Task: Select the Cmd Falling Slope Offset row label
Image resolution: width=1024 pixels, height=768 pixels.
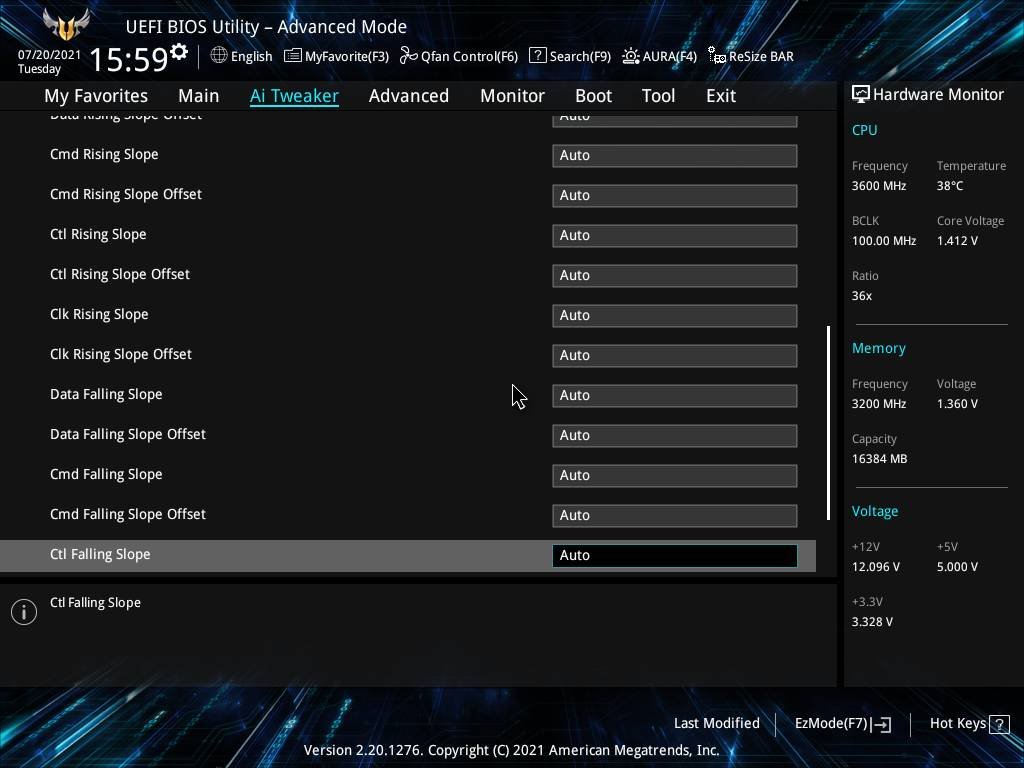Action: 128,514
